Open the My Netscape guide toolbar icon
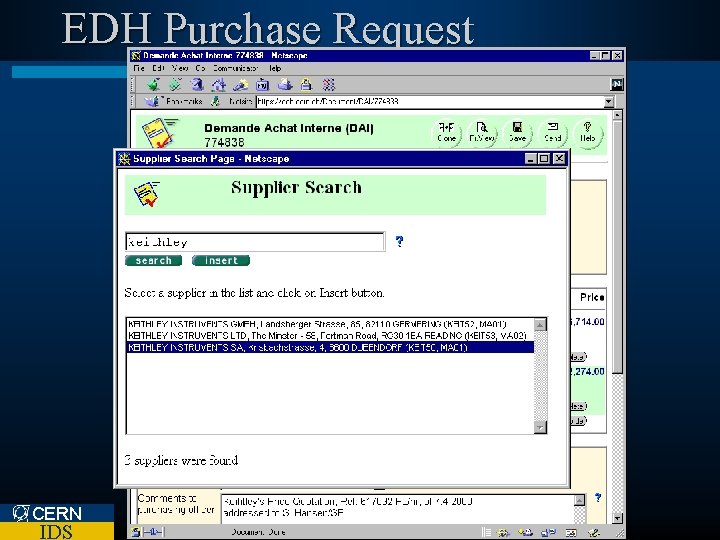The height and width of the screenshot is (540, 720). (x=262, y=84)
